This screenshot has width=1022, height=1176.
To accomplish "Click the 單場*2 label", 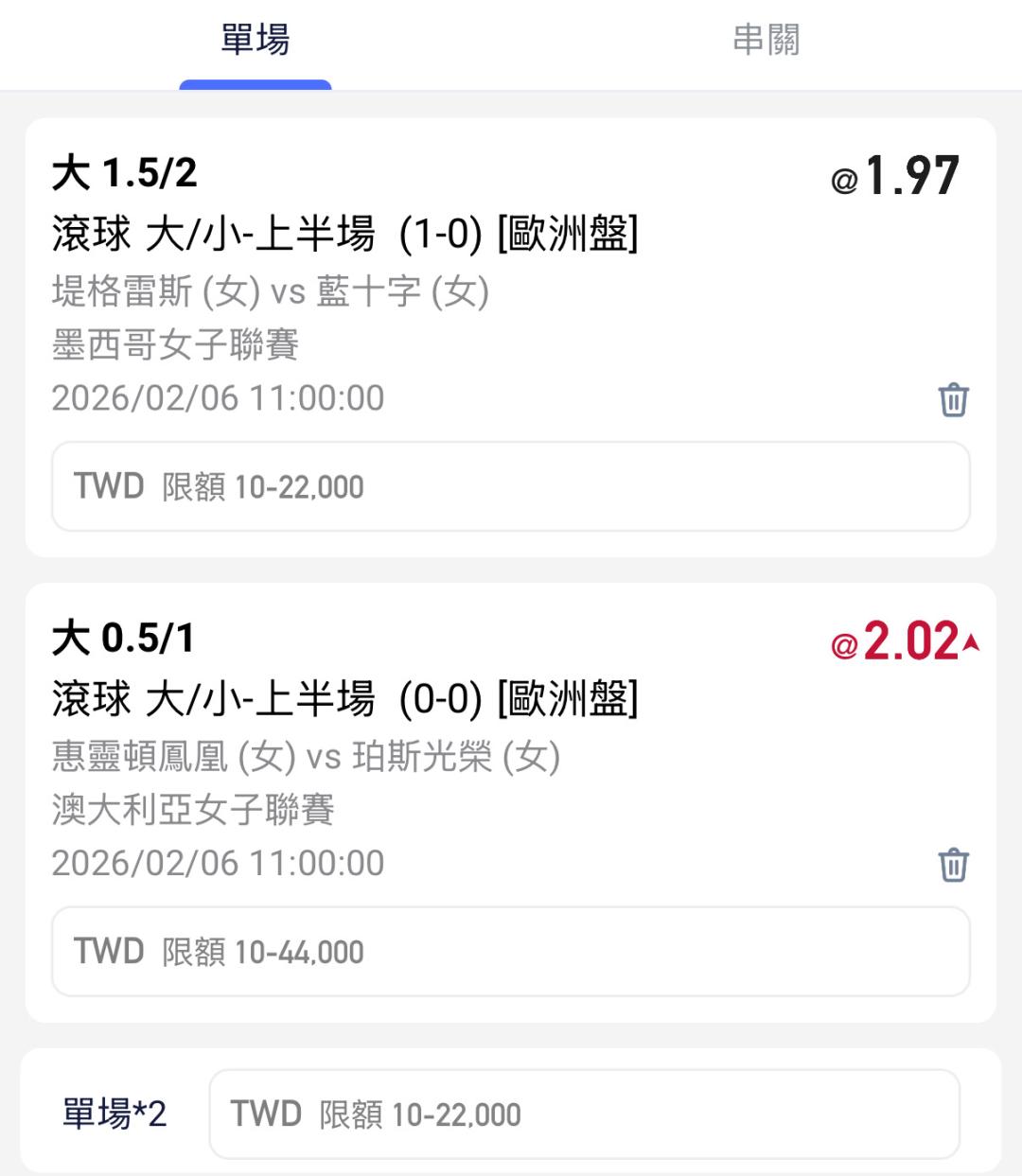I will click(x=115, y=1114).
